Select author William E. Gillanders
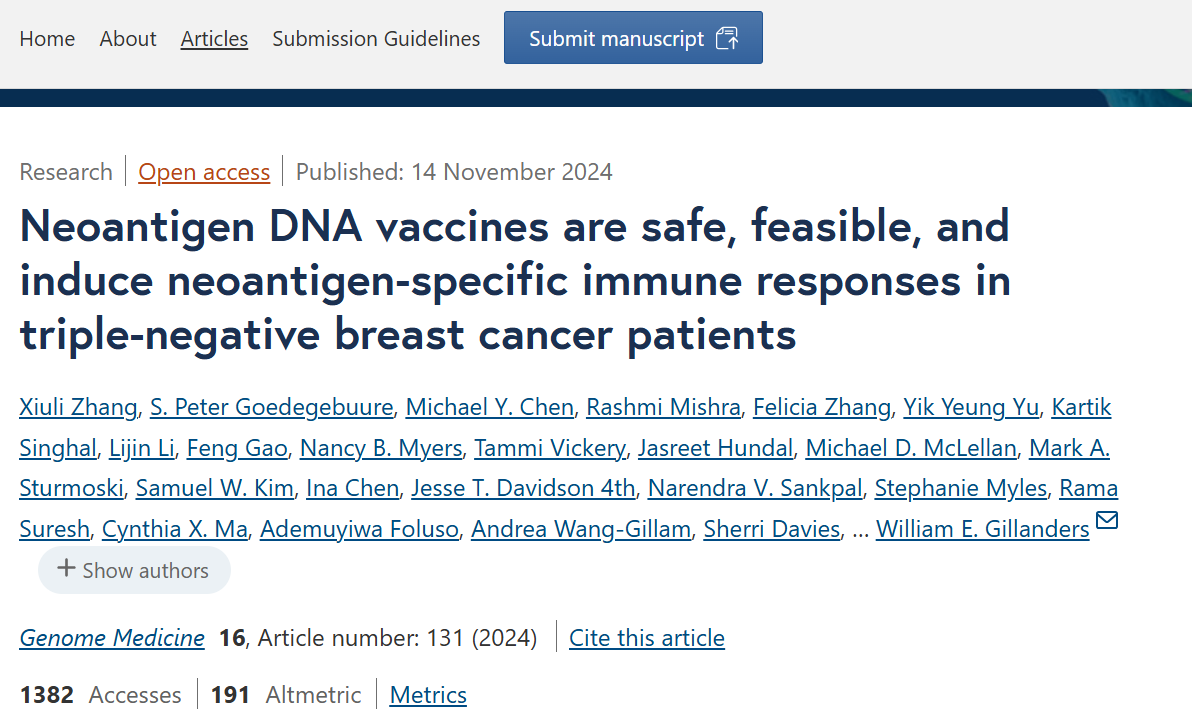The image size is (1192, 717). pos(982,529)
